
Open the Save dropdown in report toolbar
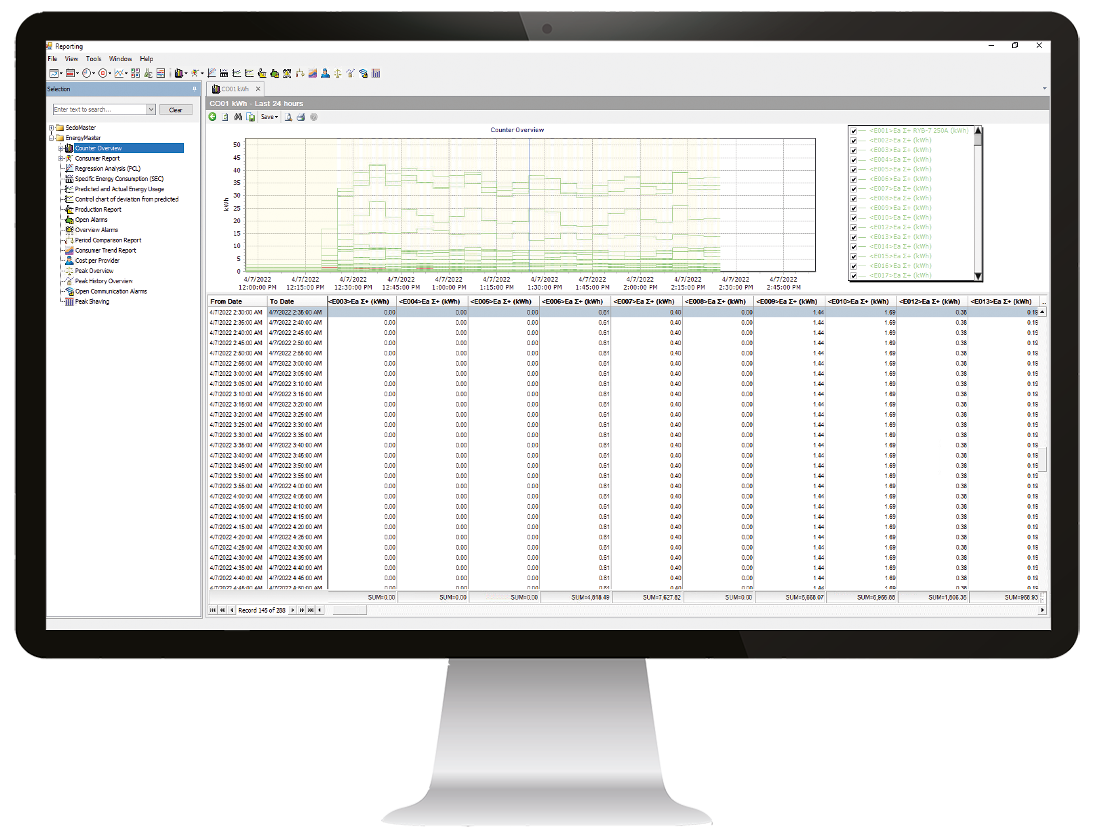(269, 117)
